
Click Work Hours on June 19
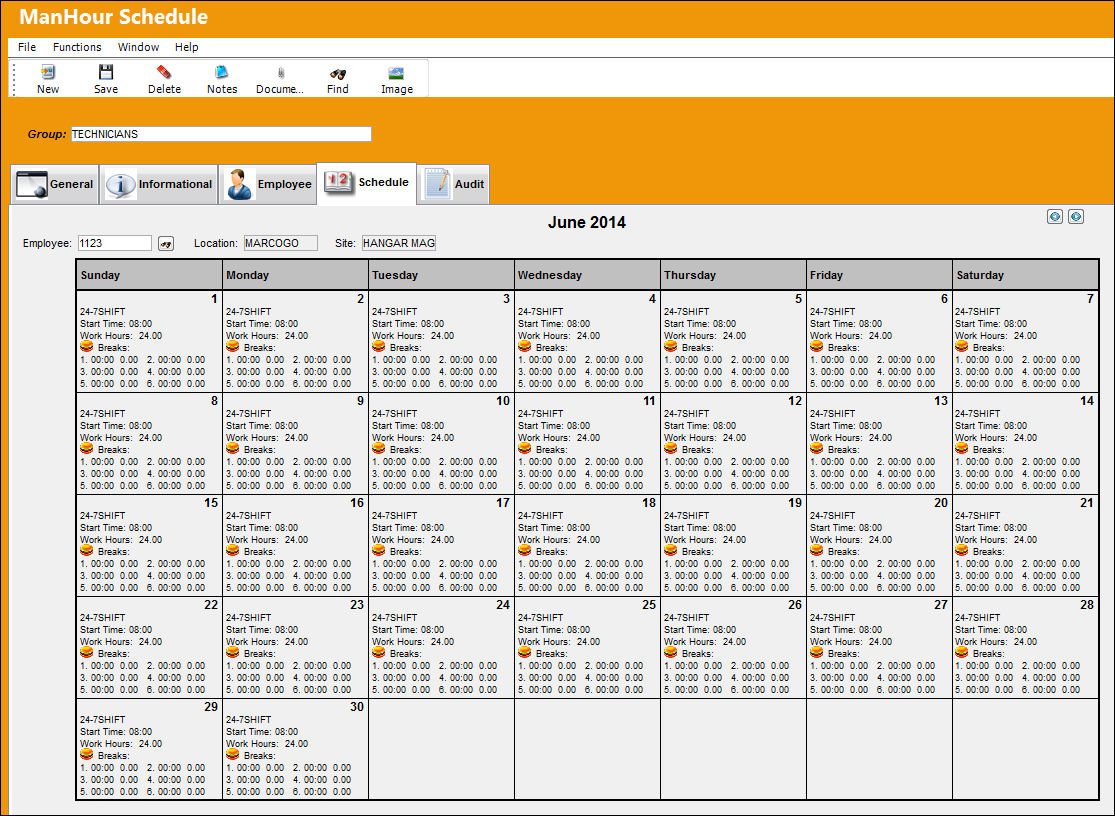coord(705,539)
